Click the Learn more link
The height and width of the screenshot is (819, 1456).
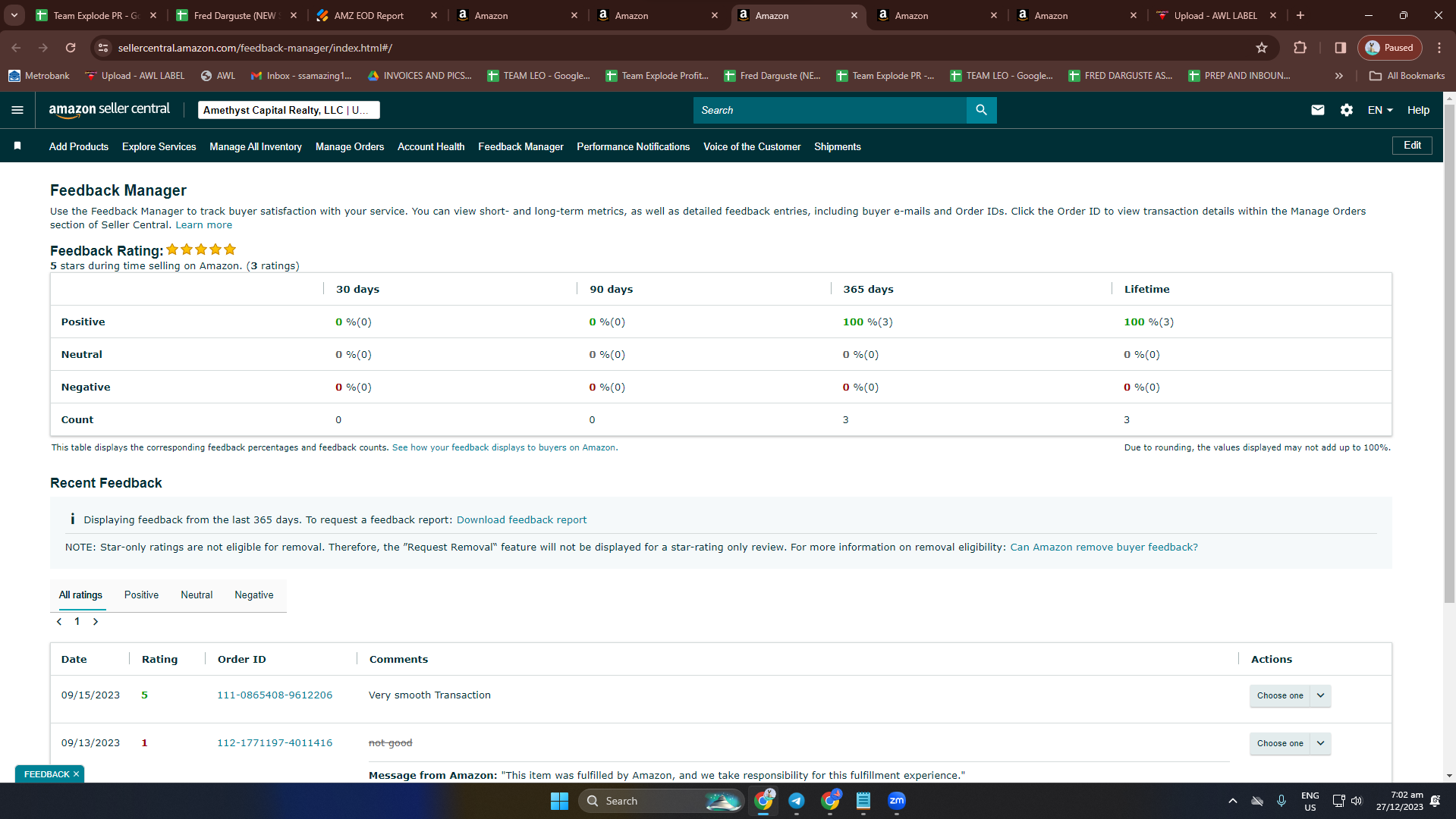[204, 225]
